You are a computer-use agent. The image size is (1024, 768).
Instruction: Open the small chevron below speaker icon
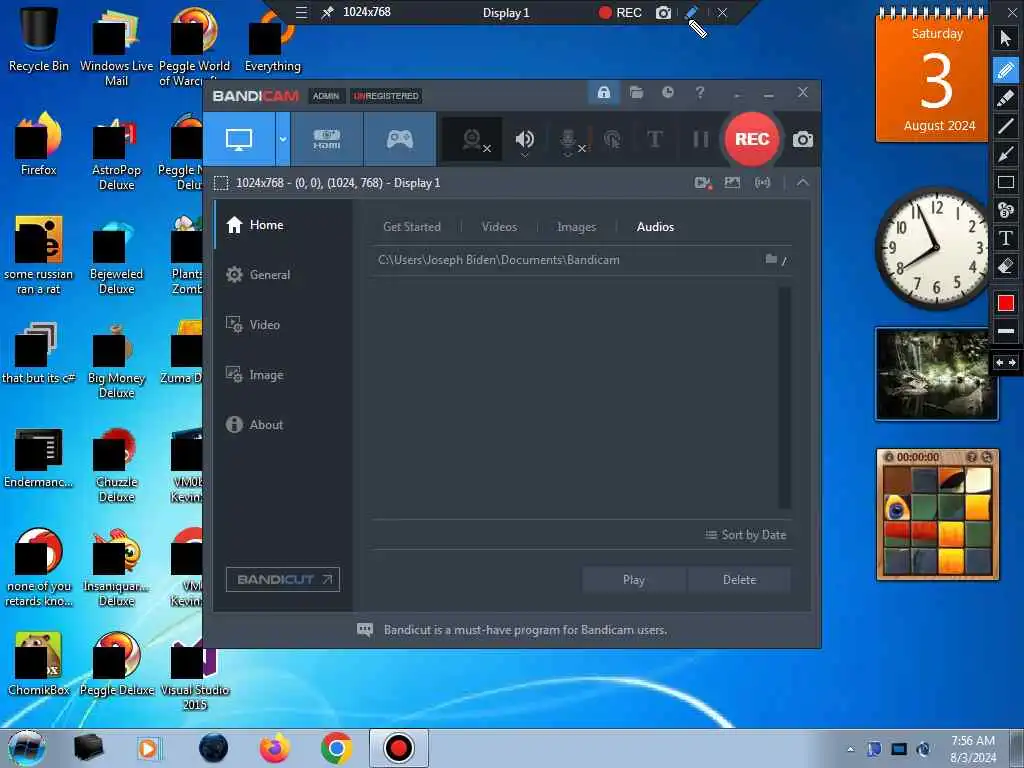coord(524,155)
